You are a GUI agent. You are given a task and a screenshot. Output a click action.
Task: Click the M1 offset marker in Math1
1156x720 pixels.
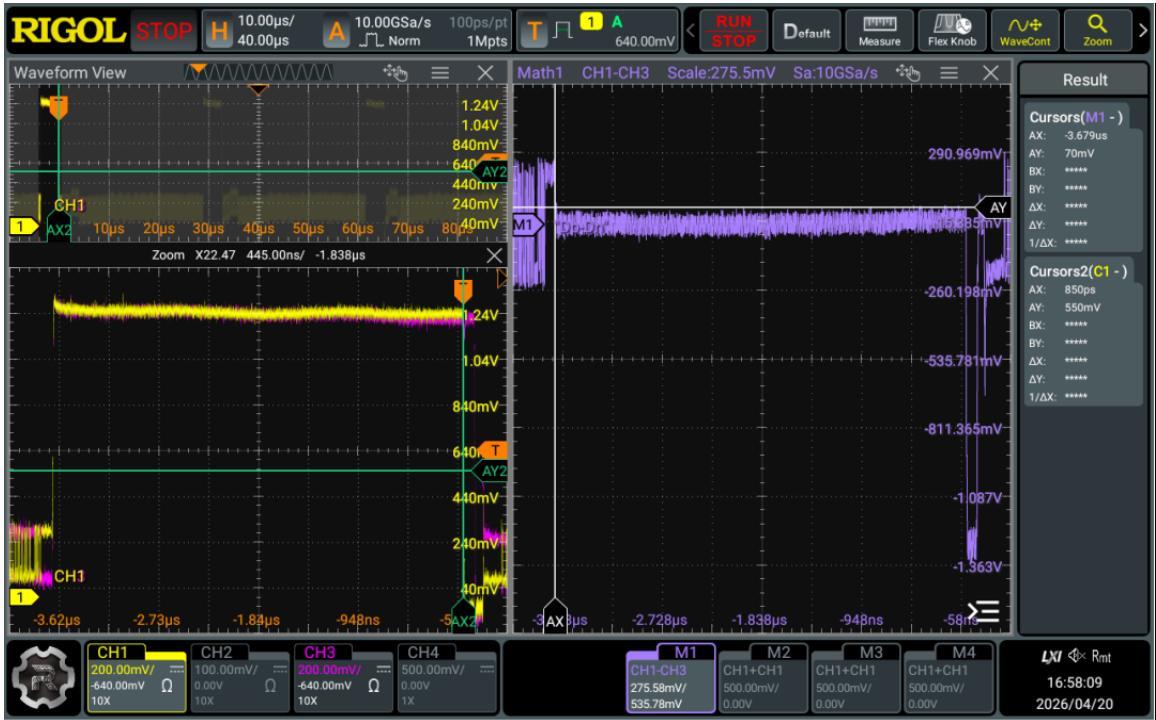[528, 225]
